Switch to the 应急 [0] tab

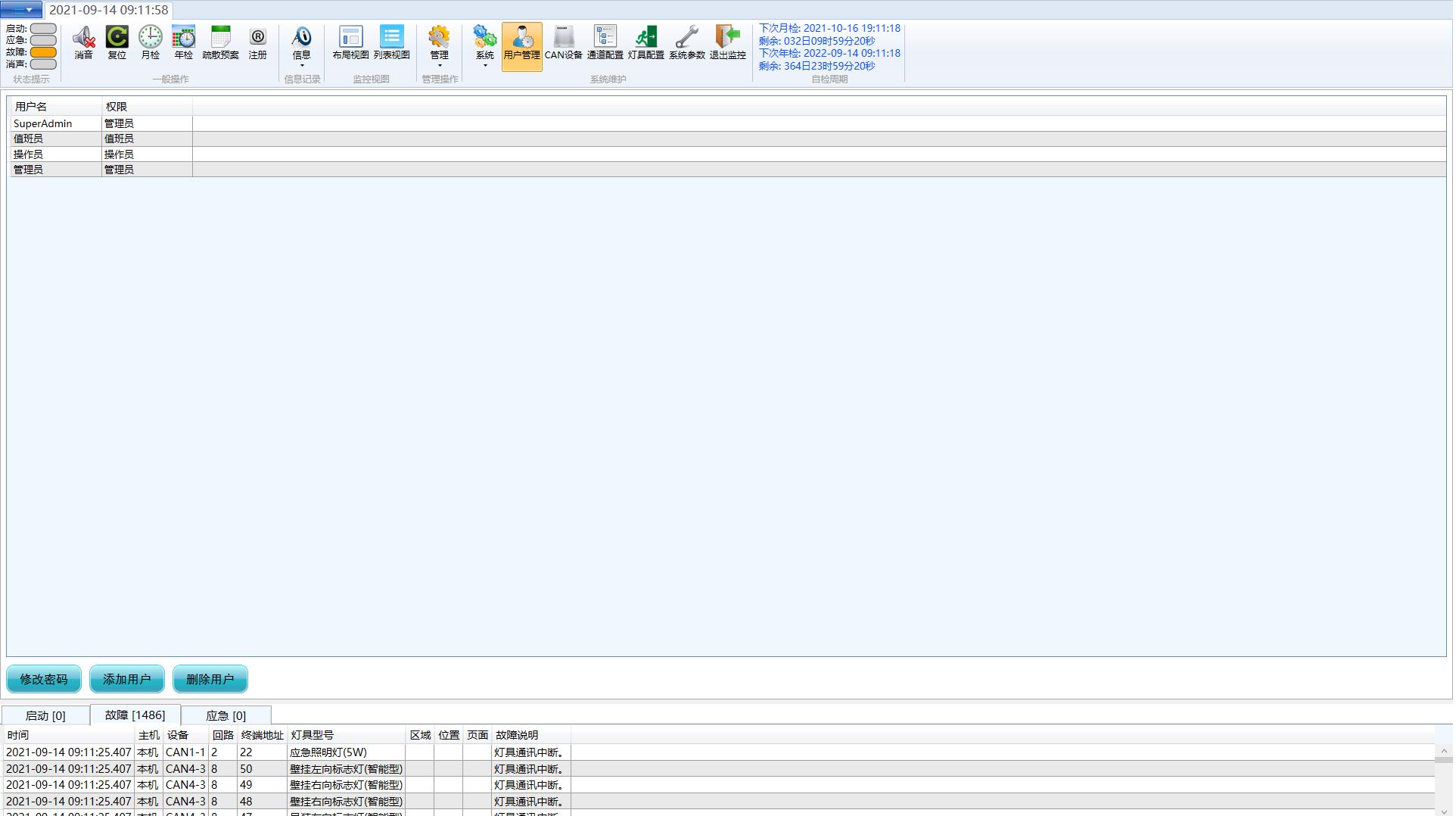[226, 716]
